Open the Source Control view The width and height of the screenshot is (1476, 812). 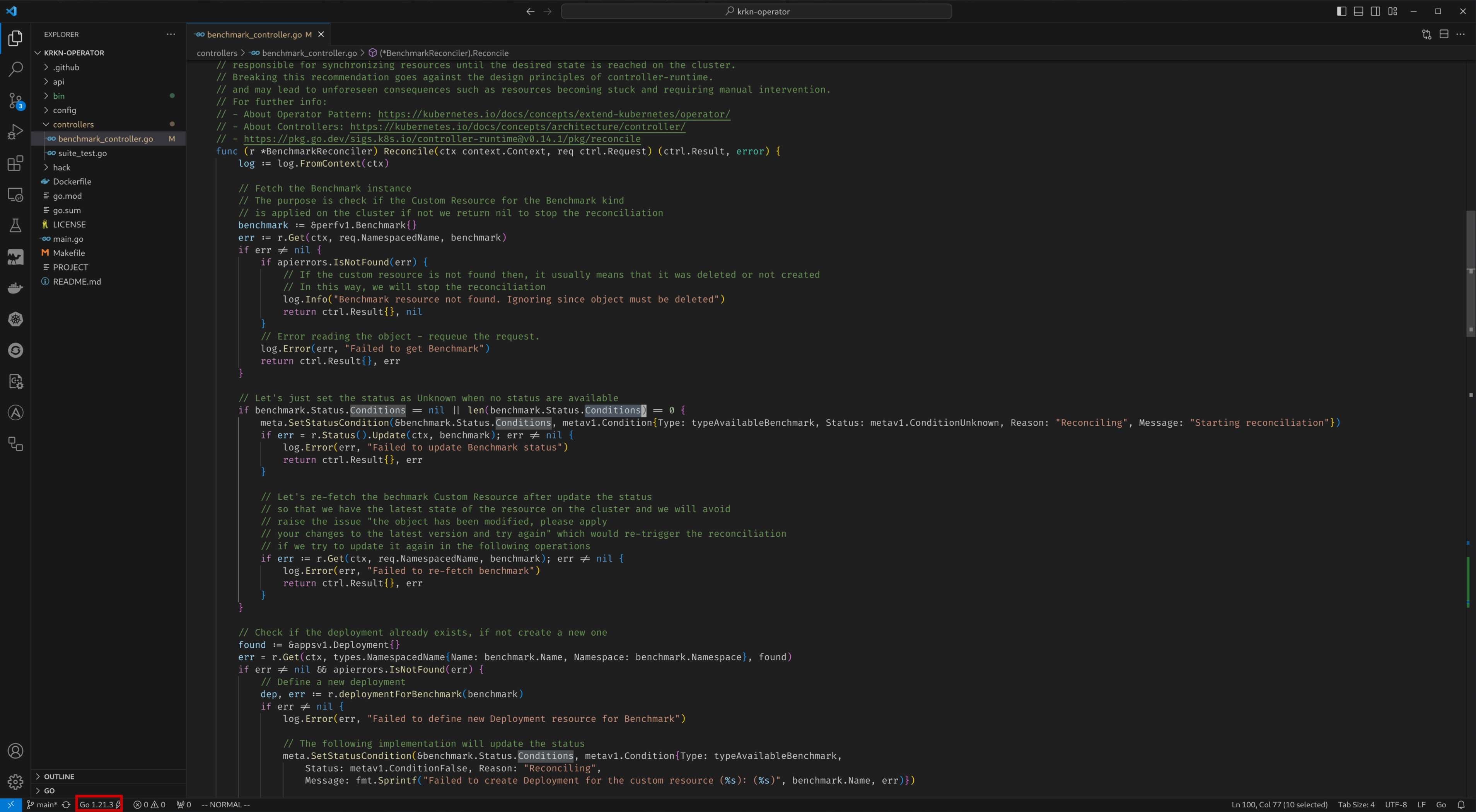point(15,101)
